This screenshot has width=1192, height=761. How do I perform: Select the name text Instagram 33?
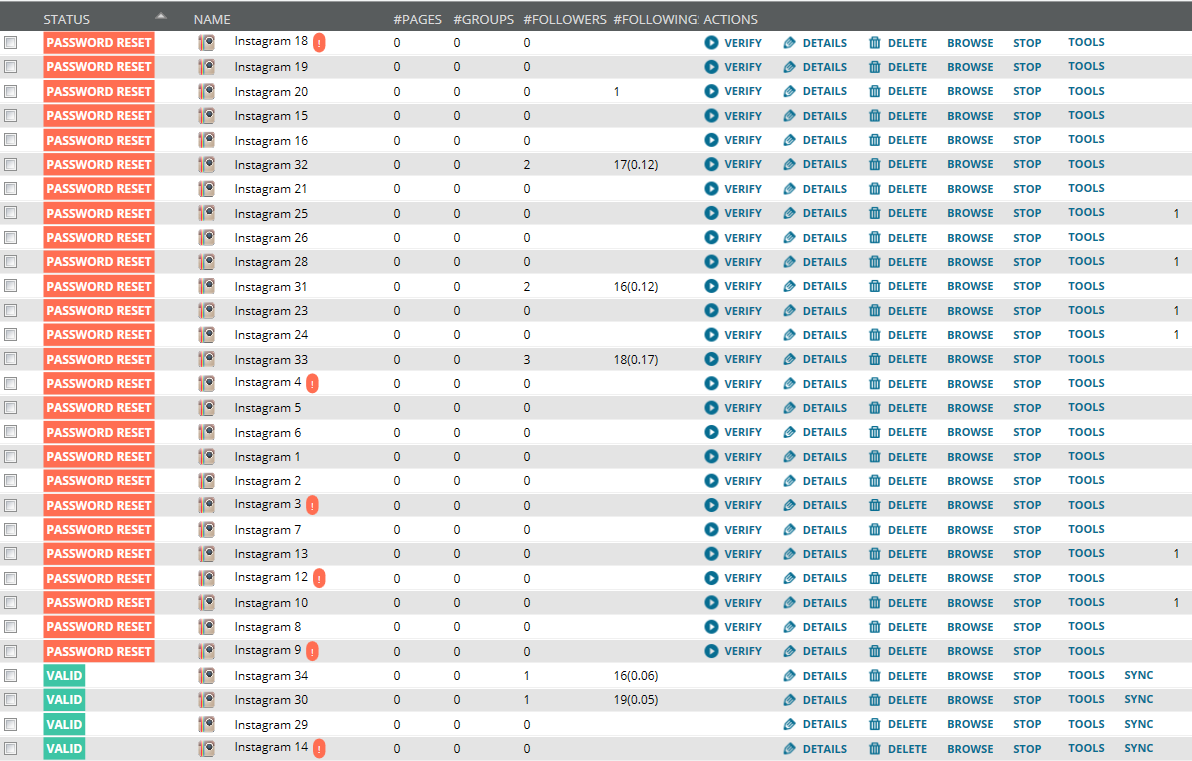(271, 360)
